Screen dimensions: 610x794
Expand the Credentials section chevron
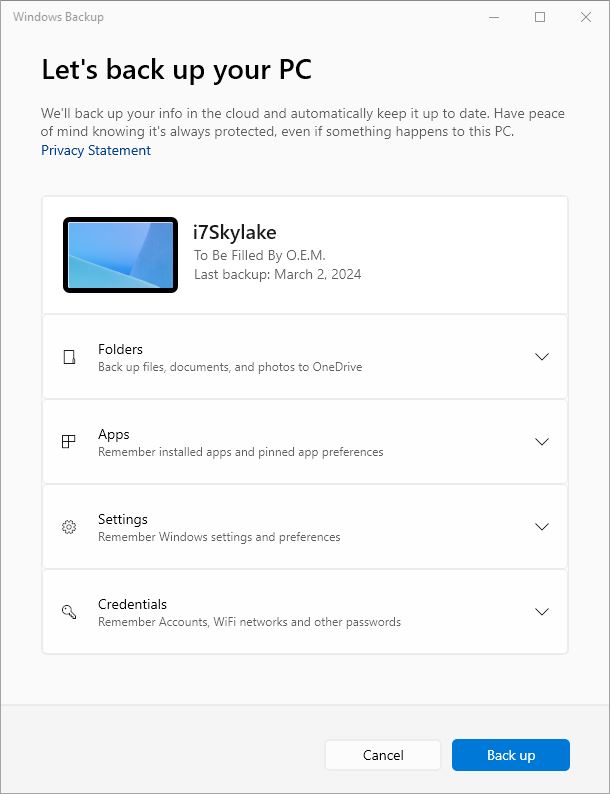pyautogui.click(x=542, y=612)
